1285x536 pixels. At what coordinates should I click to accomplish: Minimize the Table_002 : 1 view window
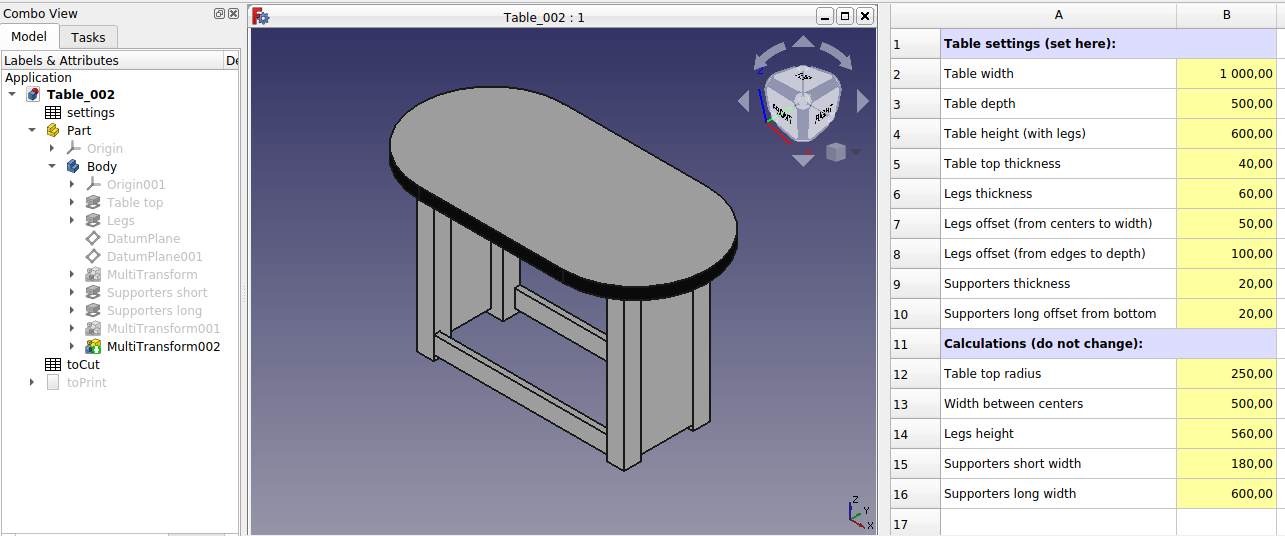pyautogui.click(x=825, y=17)
